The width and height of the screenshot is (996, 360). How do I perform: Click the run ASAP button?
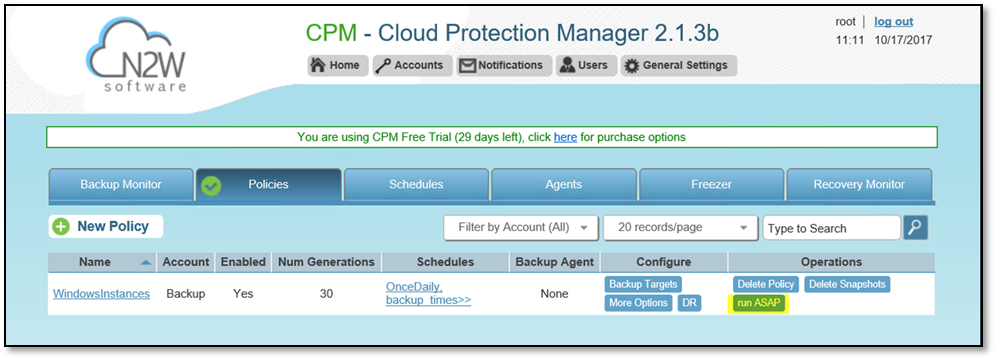(x=758, y=303)
